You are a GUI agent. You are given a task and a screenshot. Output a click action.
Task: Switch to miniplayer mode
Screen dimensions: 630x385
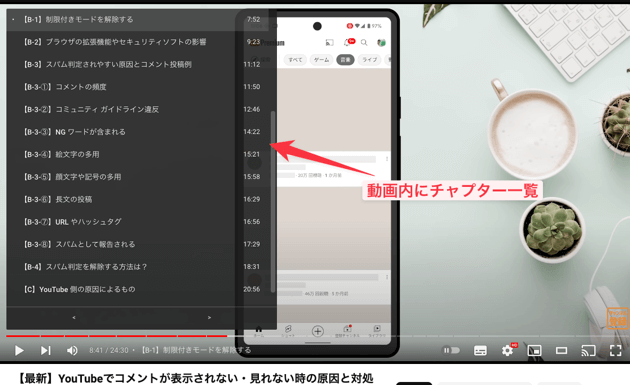[x=534, y=350]
